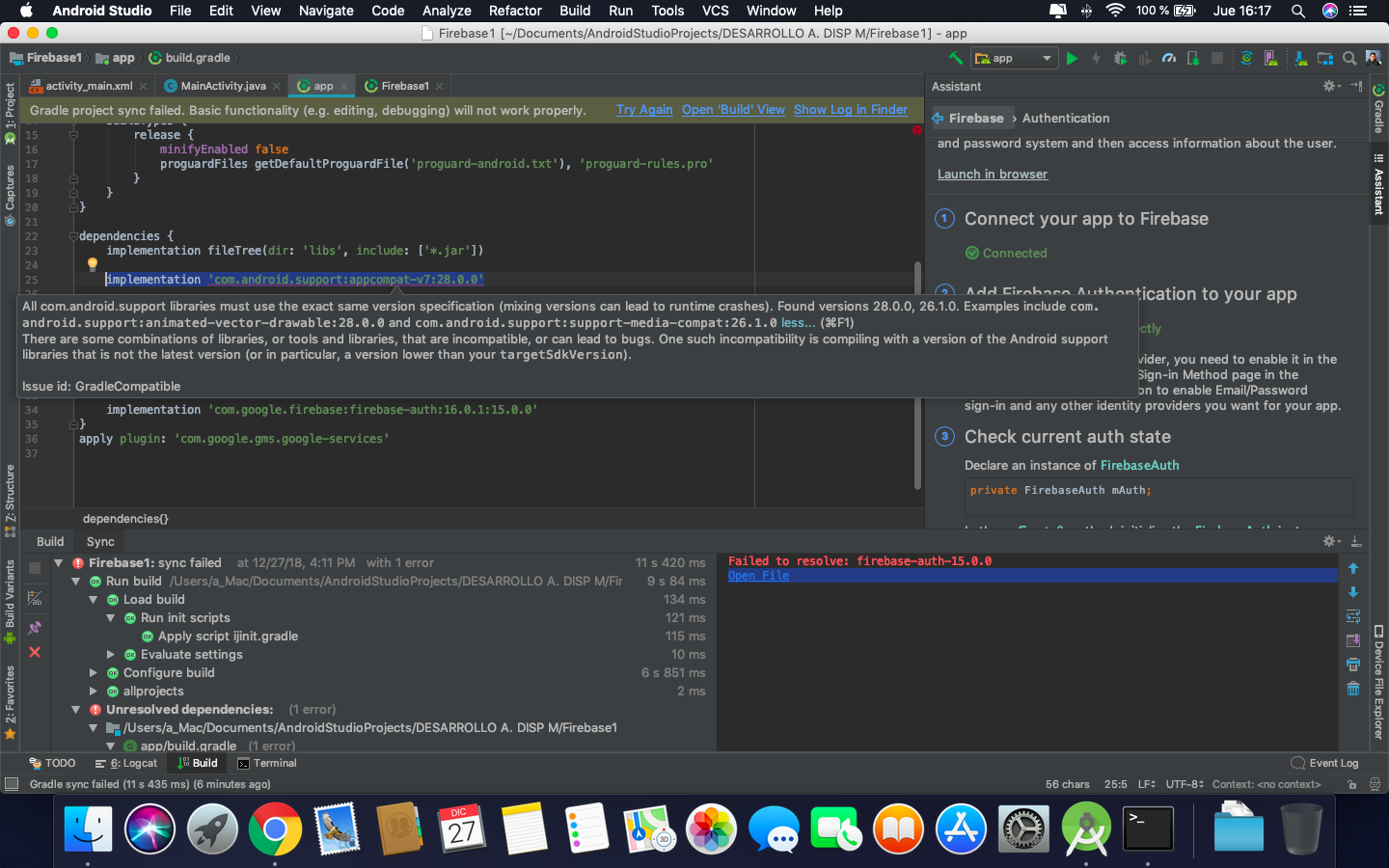The height and width of the screenshot is (868, 1389).
Task: Open the SDK Manager icon
Action: 1300,58
